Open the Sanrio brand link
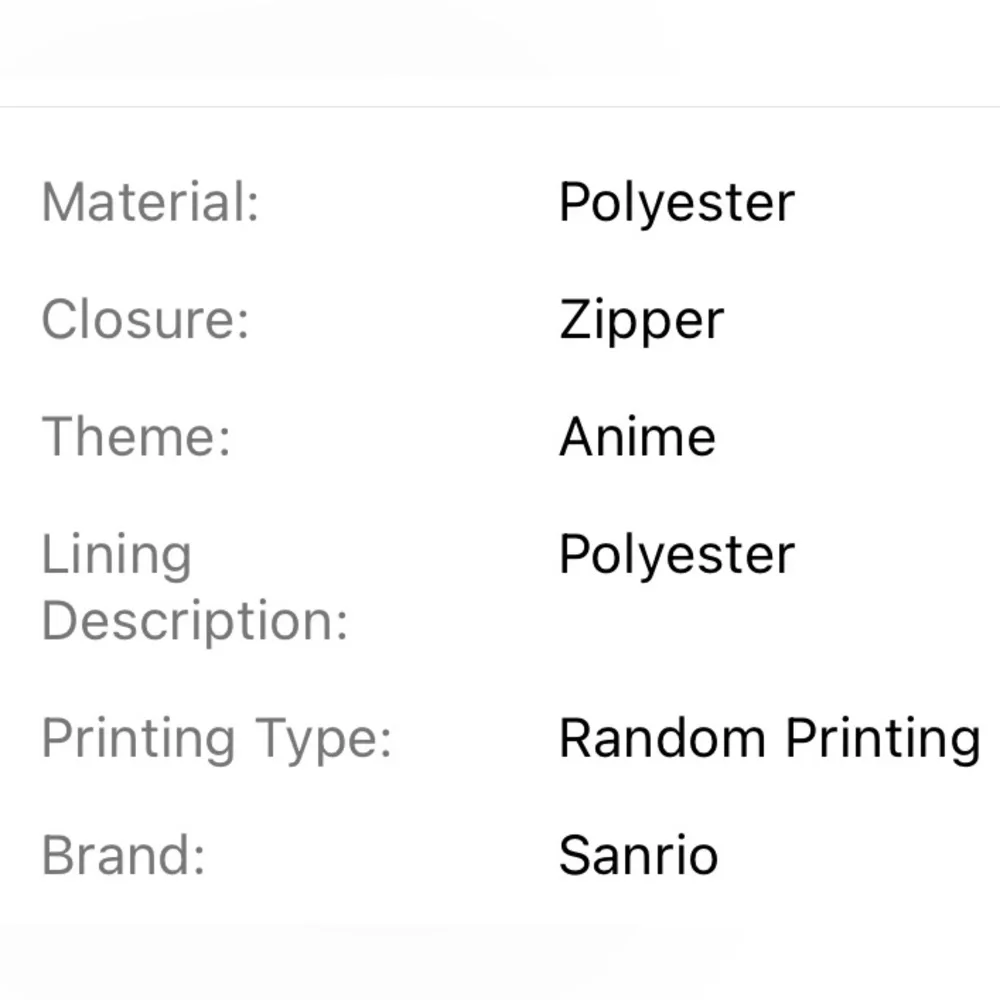Viewport: 1000px width, 1000px height. pos(638,855)
